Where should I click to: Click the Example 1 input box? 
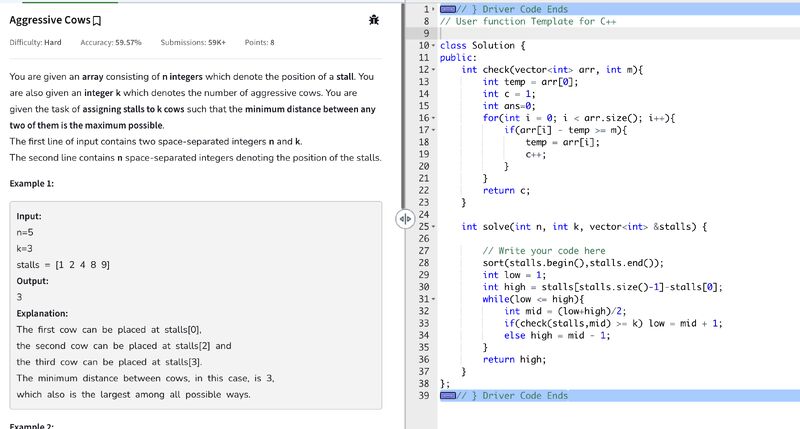[195, 305]
